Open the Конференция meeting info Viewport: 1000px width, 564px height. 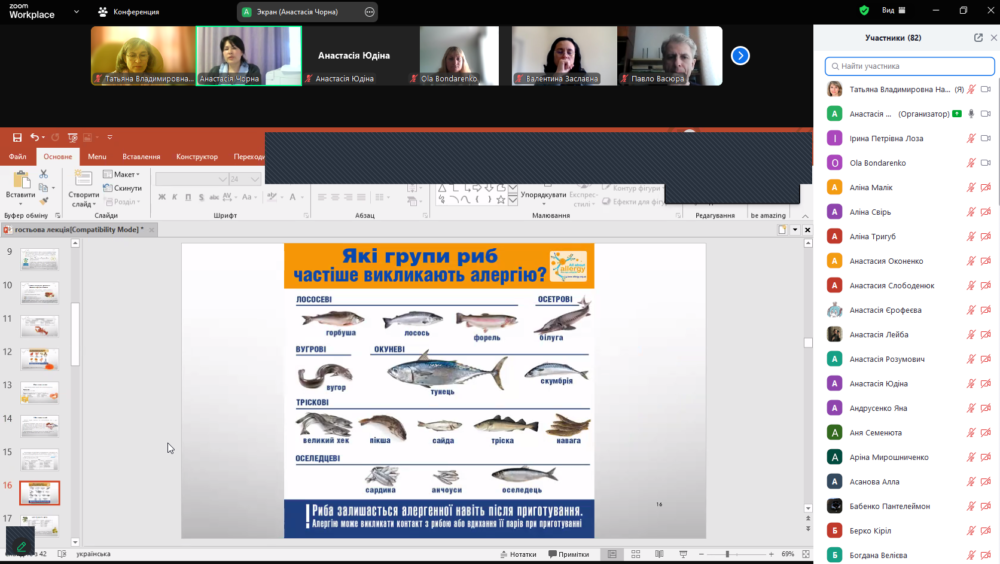click(x=129, y=11)
